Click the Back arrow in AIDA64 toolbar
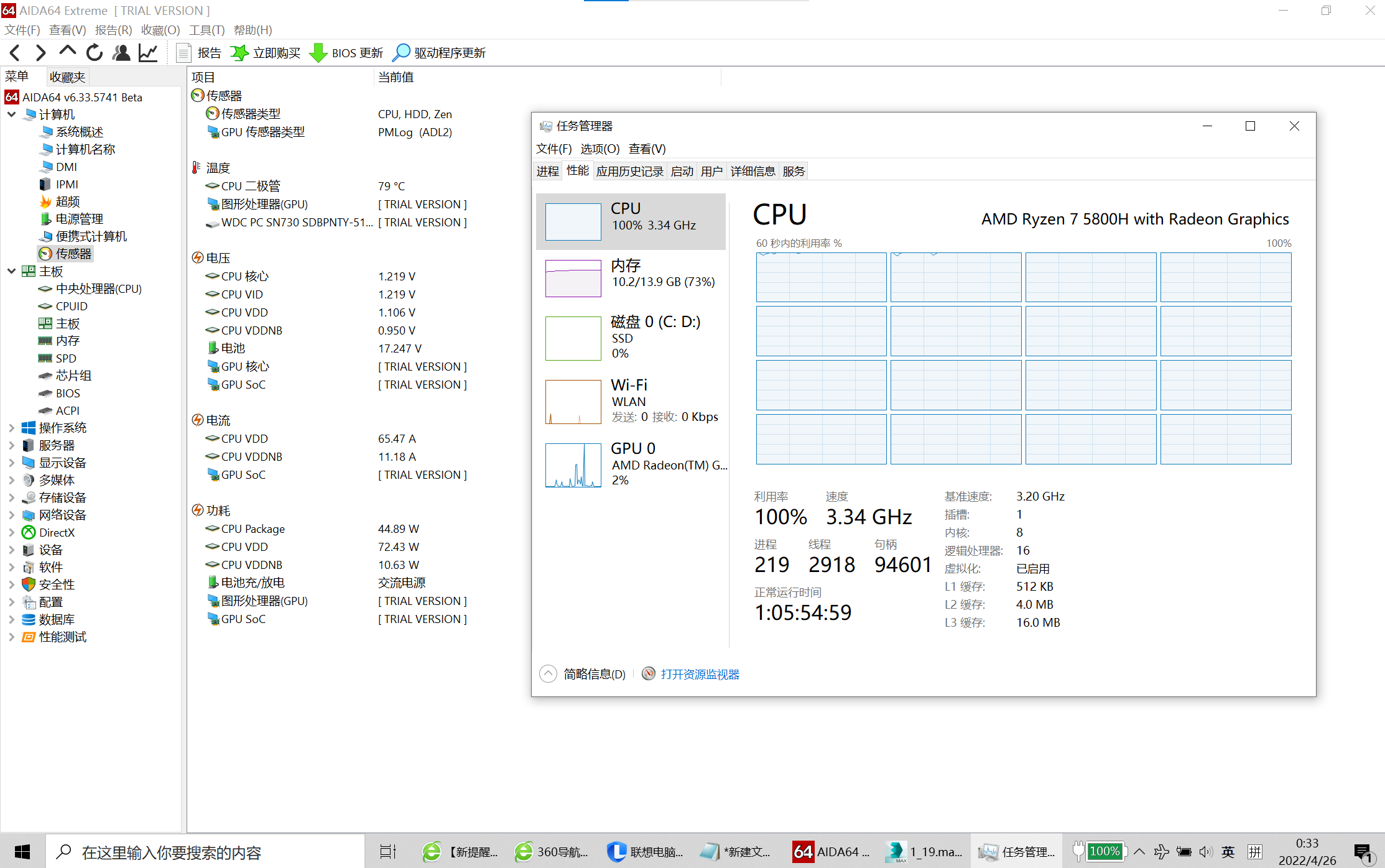 15,53
